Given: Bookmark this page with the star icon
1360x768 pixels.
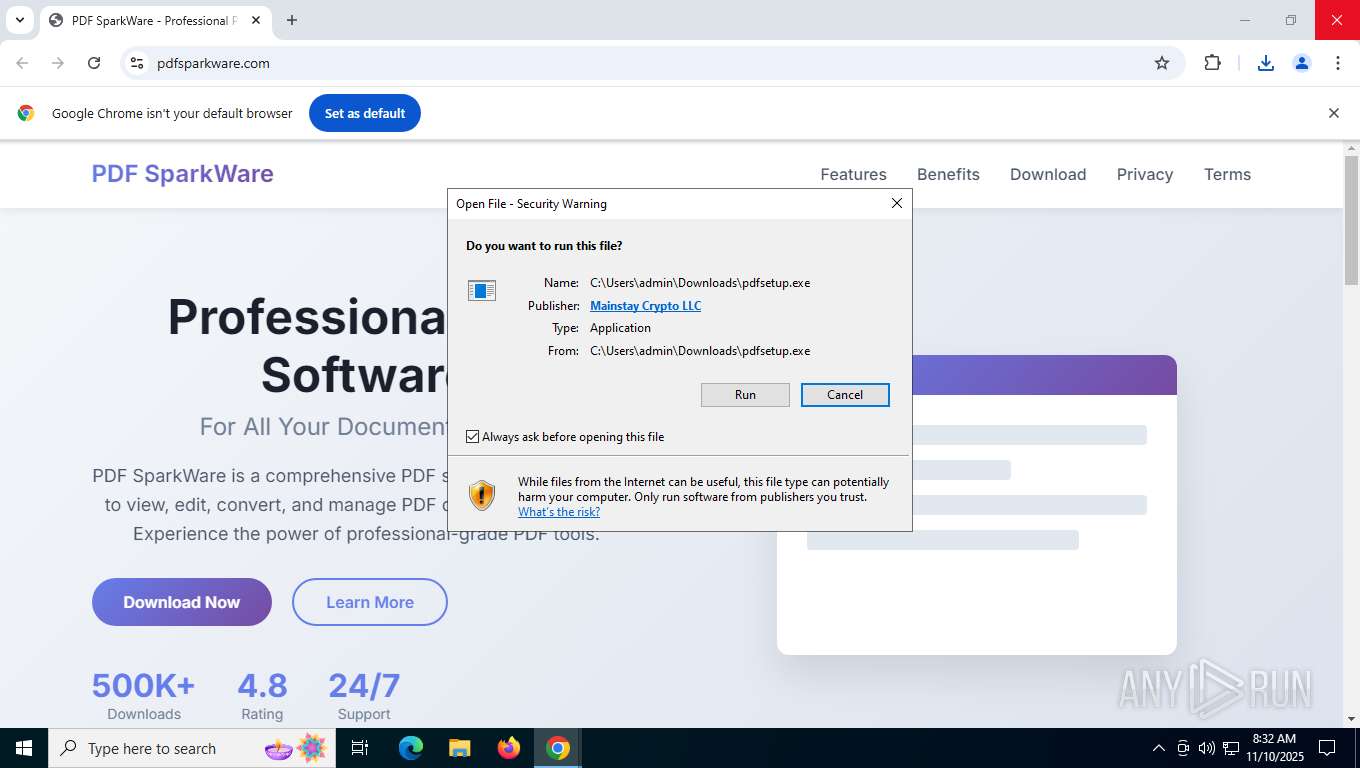Looking at the screenshot, I should pos(1162,63).
